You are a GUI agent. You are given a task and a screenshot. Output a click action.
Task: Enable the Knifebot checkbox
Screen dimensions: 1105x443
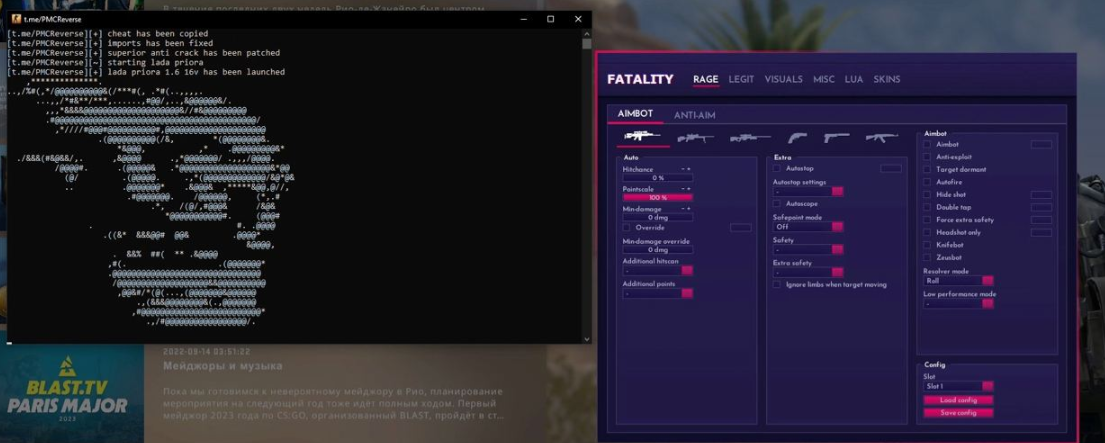point(927,245)
